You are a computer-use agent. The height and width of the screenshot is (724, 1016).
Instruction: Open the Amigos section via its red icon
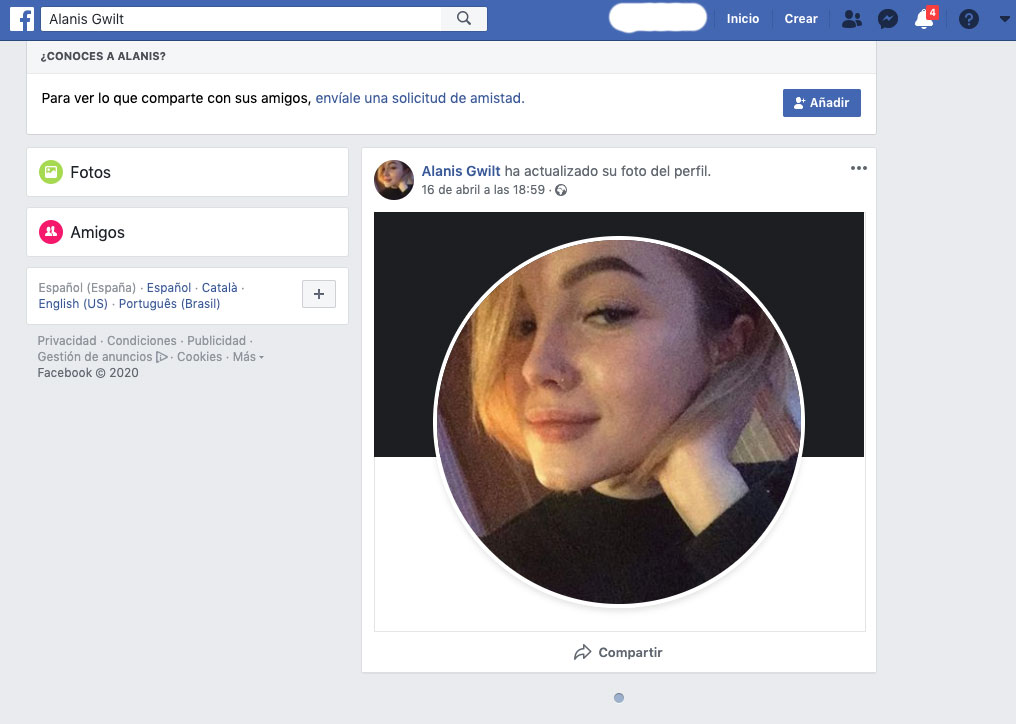(51, 231)
